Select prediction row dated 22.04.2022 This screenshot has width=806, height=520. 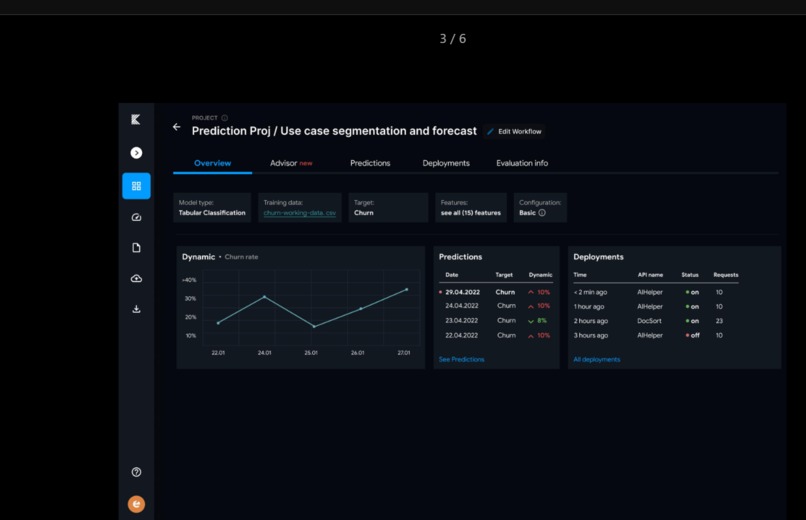(496, 335)
